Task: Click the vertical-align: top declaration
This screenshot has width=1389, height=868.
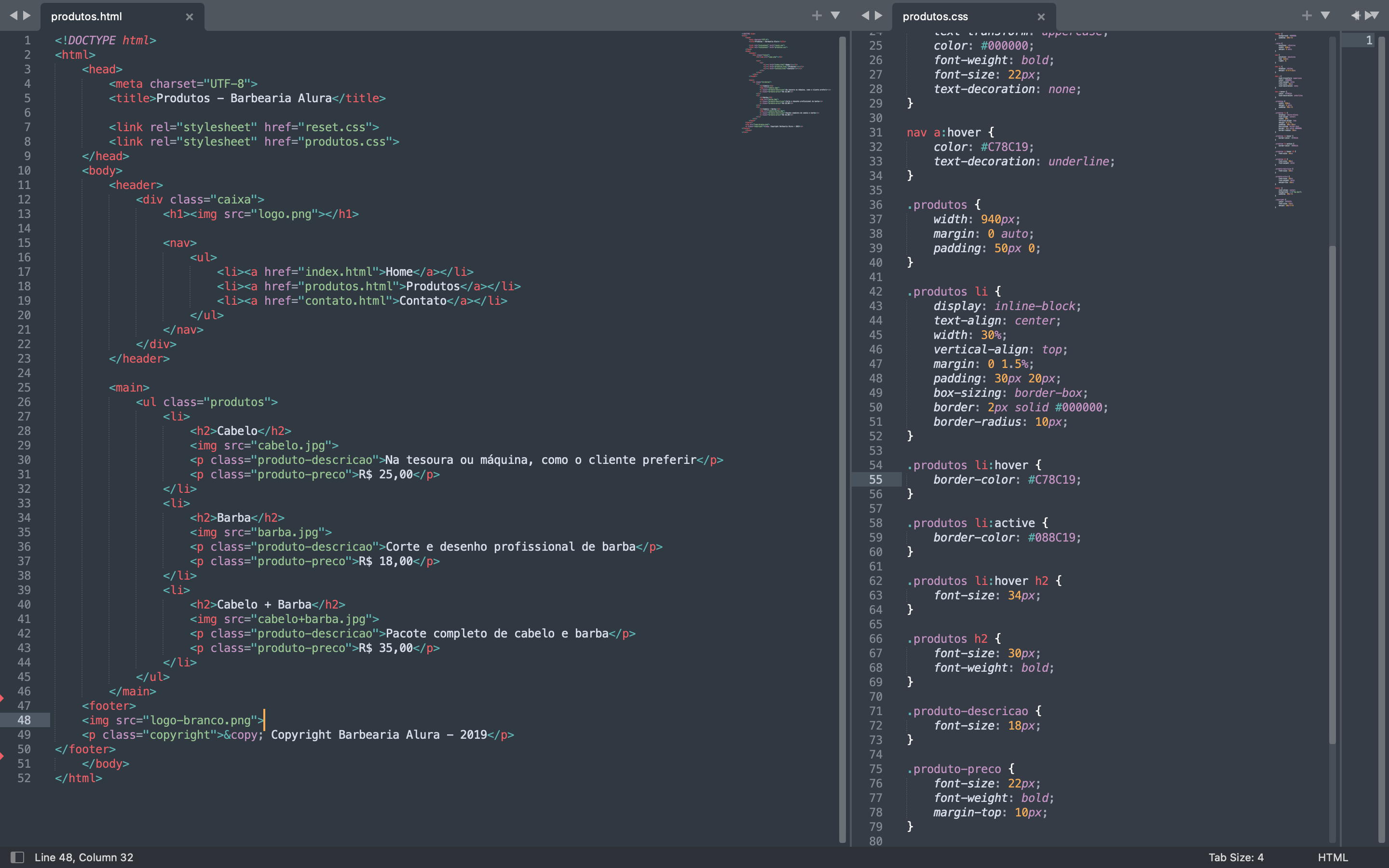Action: [x=1001, y=349]
